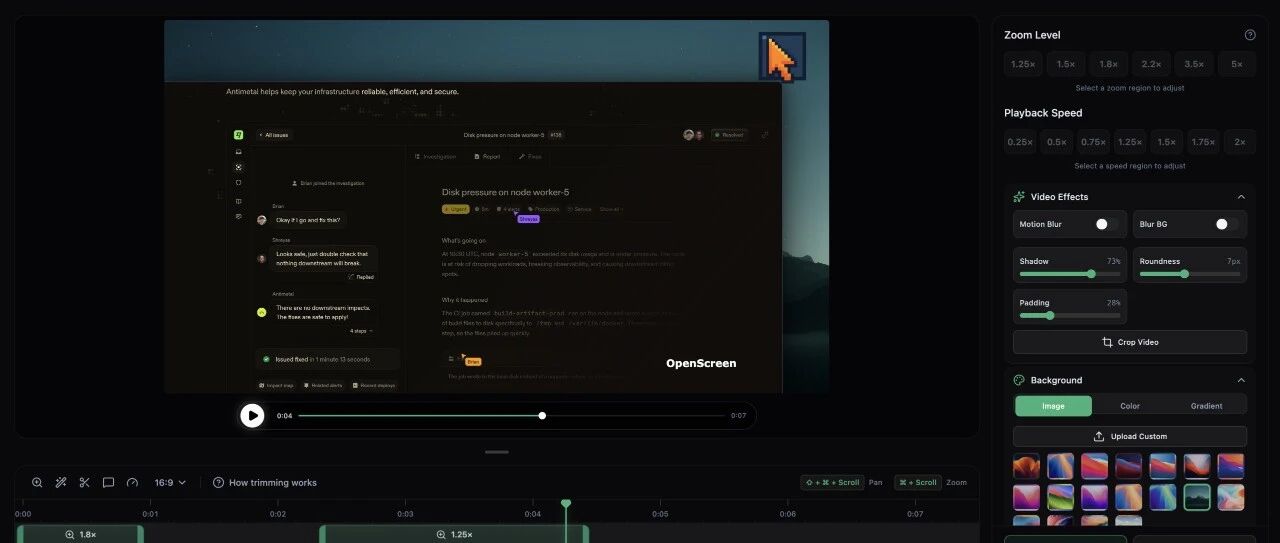1280x543 pixels.
Task: Click the 0:05 mark on timeline ruler
Action: click(660, 514)
